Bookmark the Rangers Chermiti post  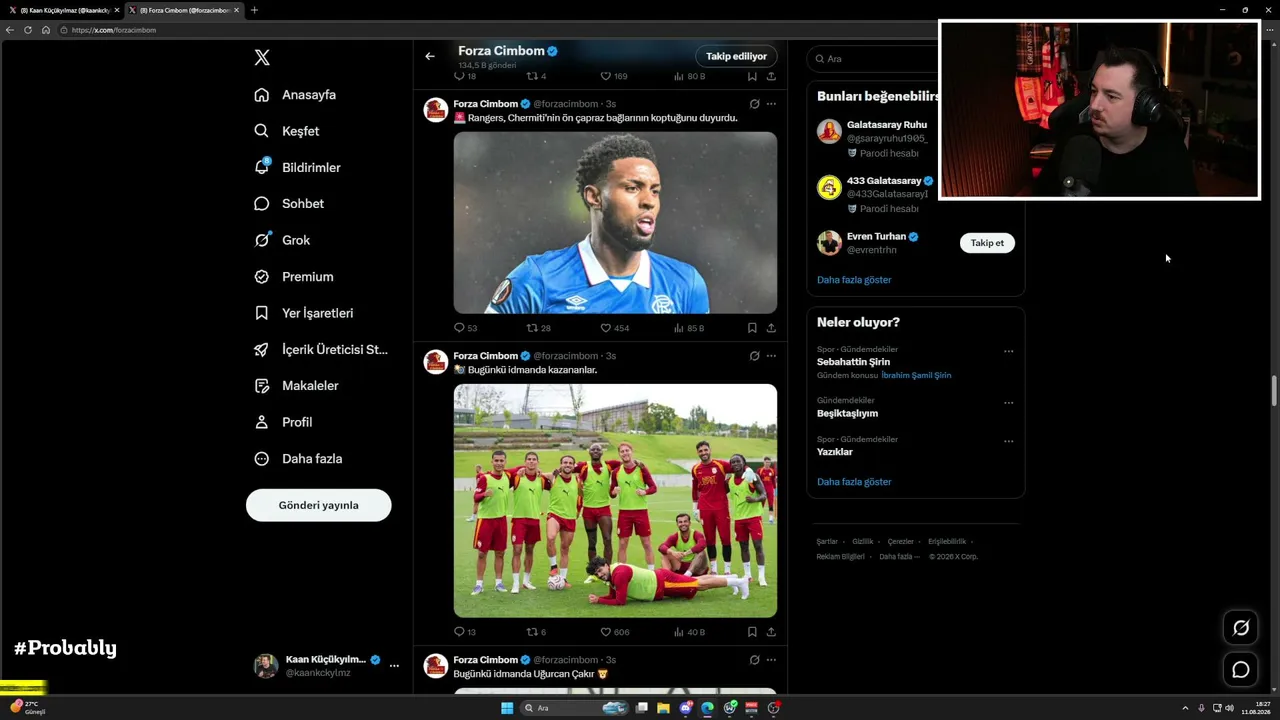[x=752, y=328]
